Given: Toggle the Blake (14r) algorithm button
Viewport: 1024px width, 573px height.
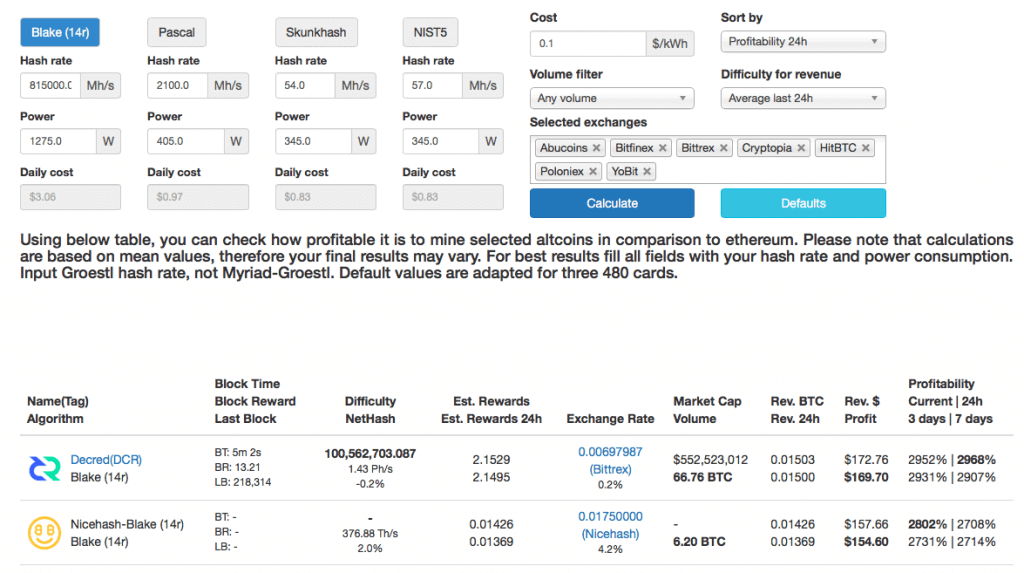Looking at the screenshot, I should (61, 33).
